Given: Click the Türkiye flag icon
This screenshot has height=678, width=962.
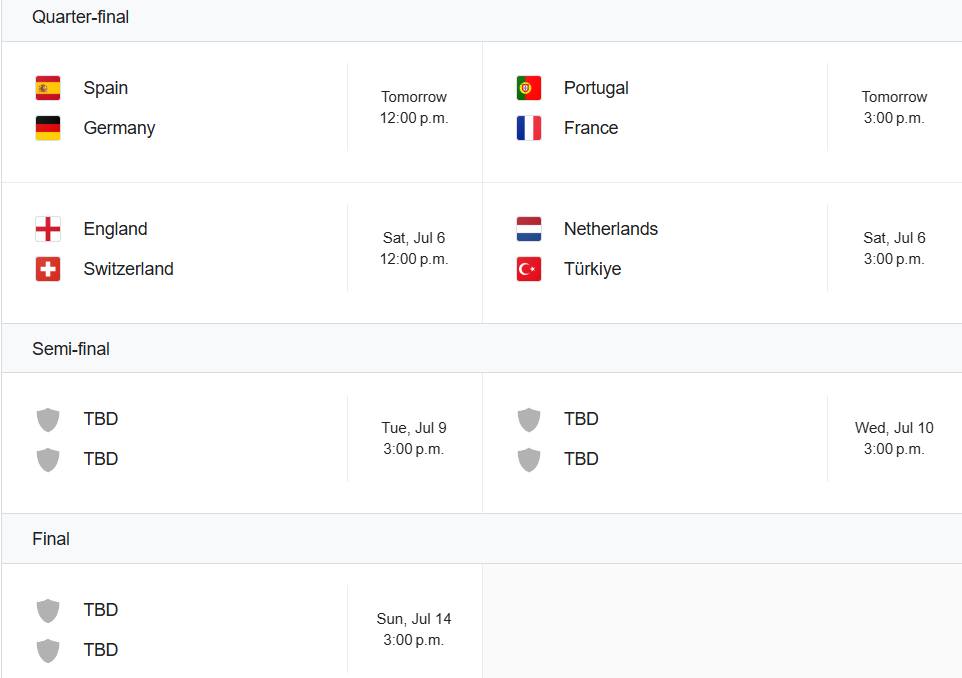Looking at the screenshot, I should tap(529, 269).
